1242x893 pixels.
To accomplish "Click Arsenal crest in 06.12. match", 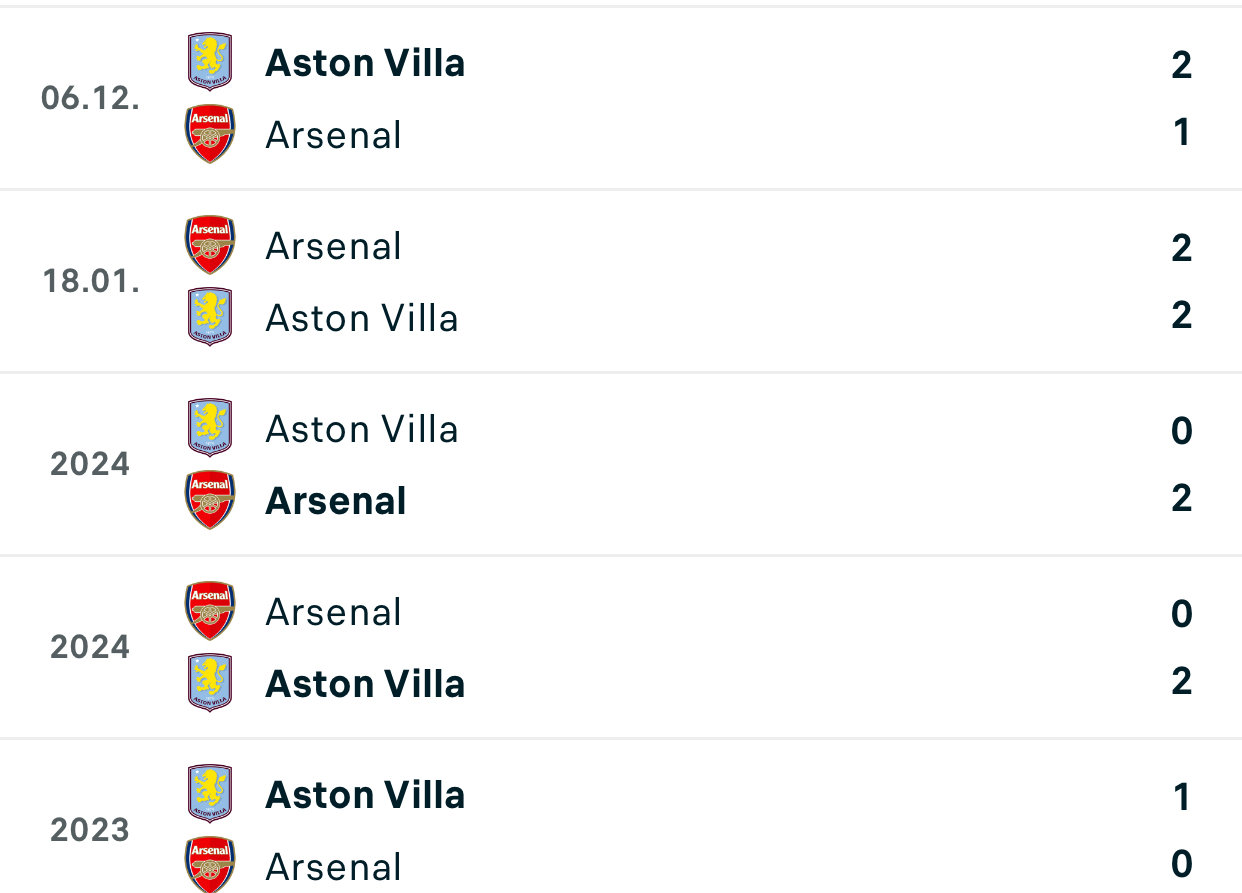I will [x=210, y=134].
